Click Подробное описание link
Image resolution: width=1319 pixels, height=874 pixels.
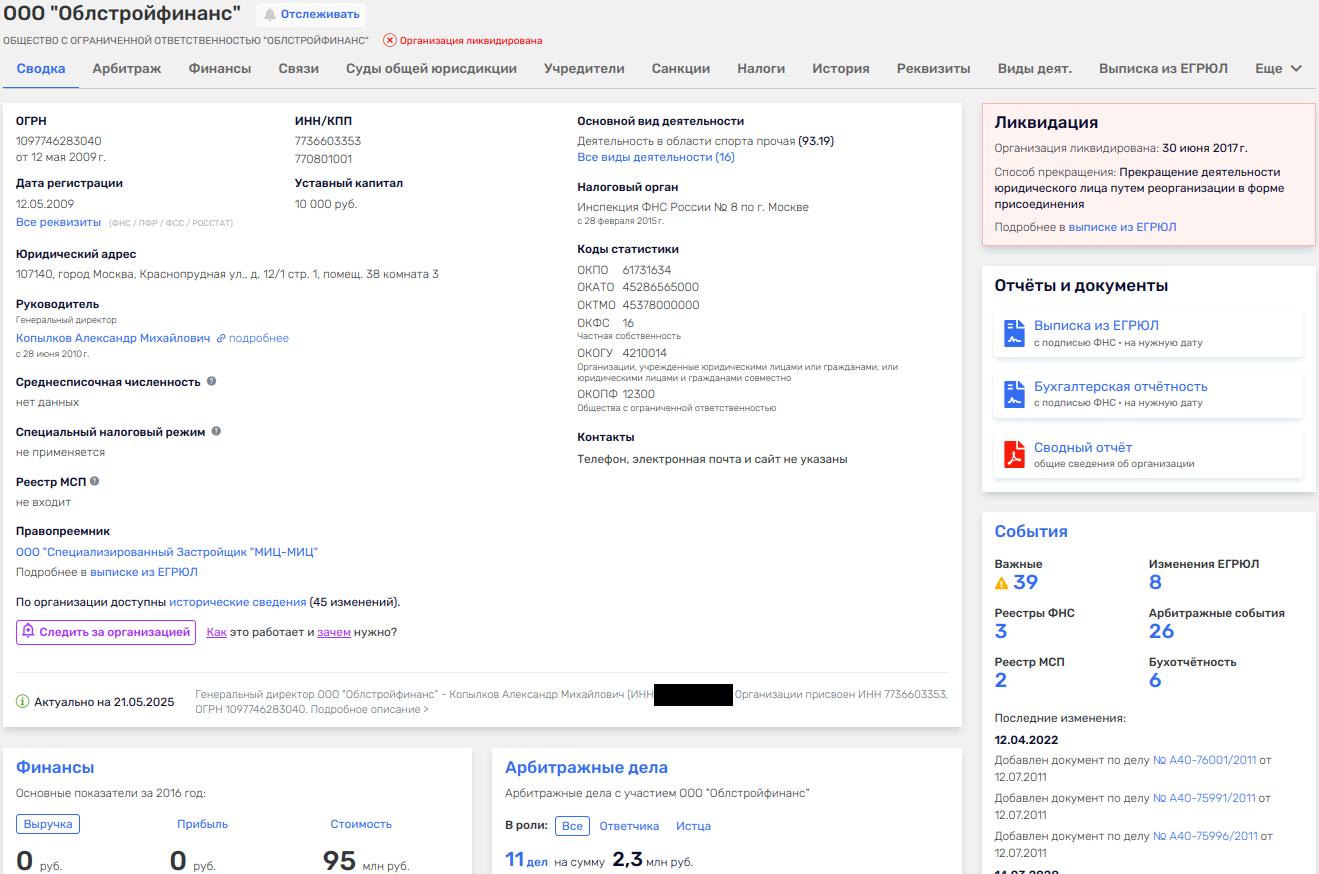[x=369, y=709]
